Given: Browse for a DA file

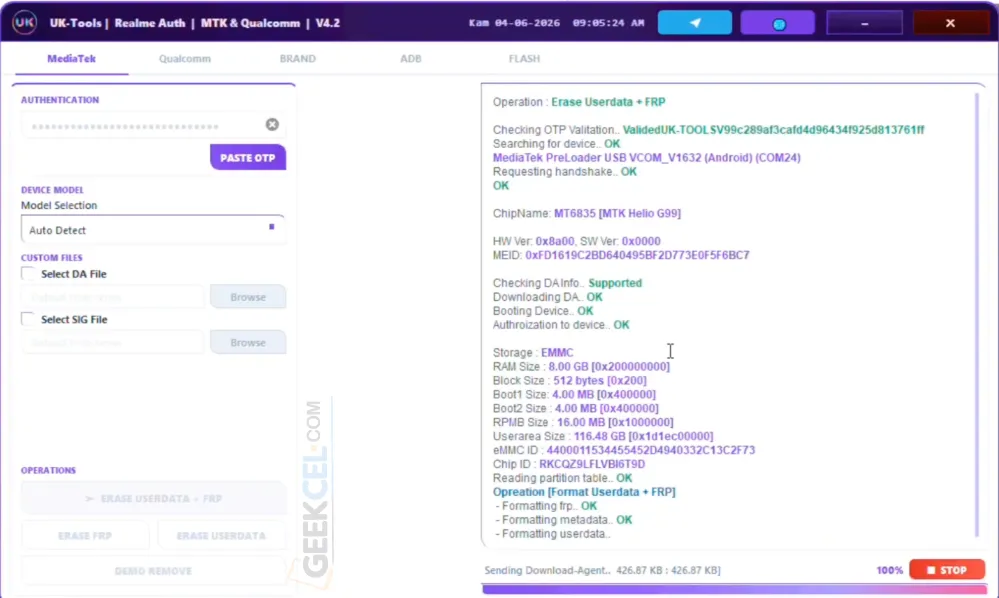Looking at the screenshot, I should click(248, 297).
